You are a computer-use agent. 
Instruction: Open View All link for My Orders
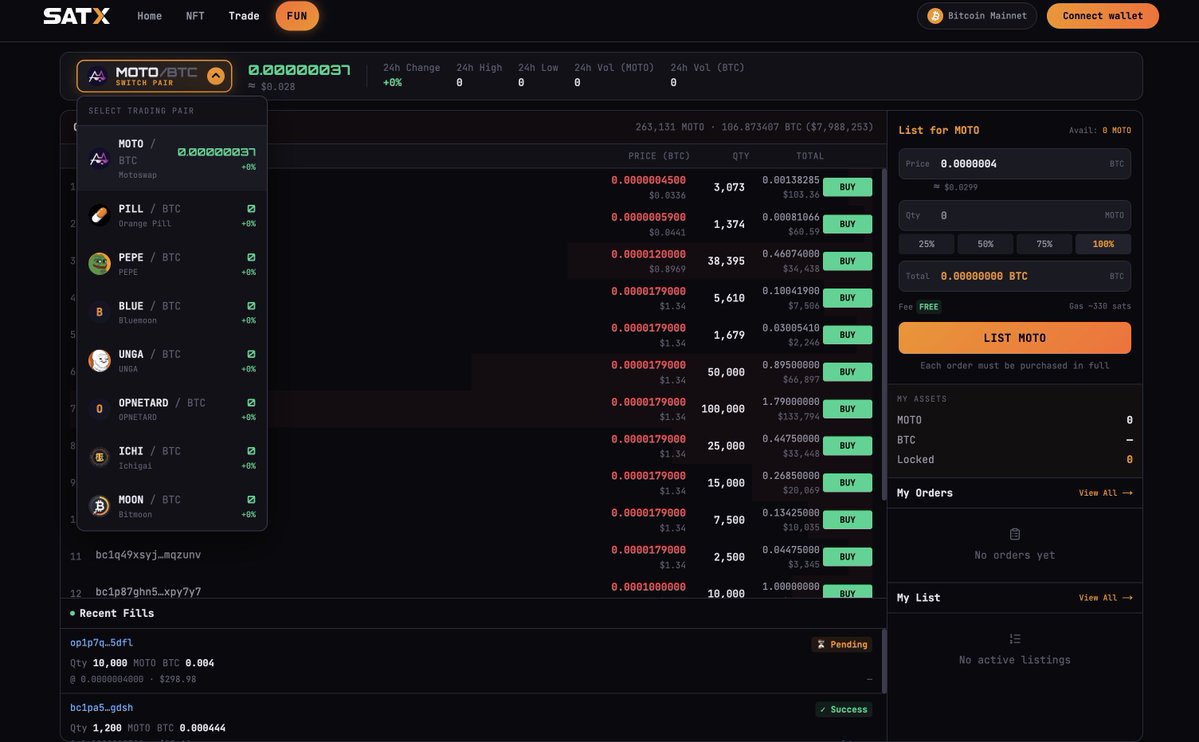point(1105,493)
